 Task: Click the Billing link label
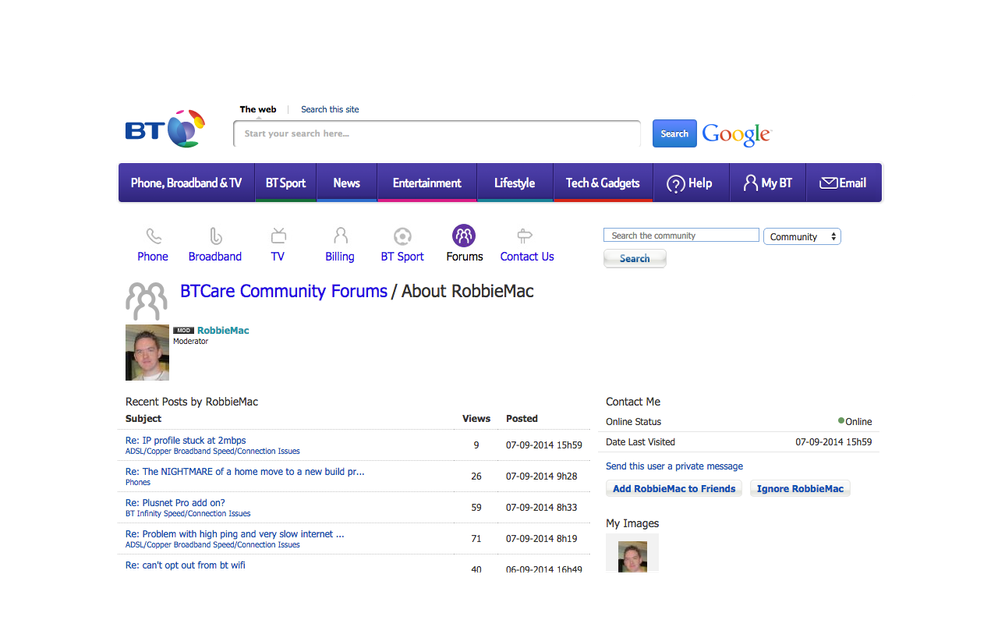point(340,257)
